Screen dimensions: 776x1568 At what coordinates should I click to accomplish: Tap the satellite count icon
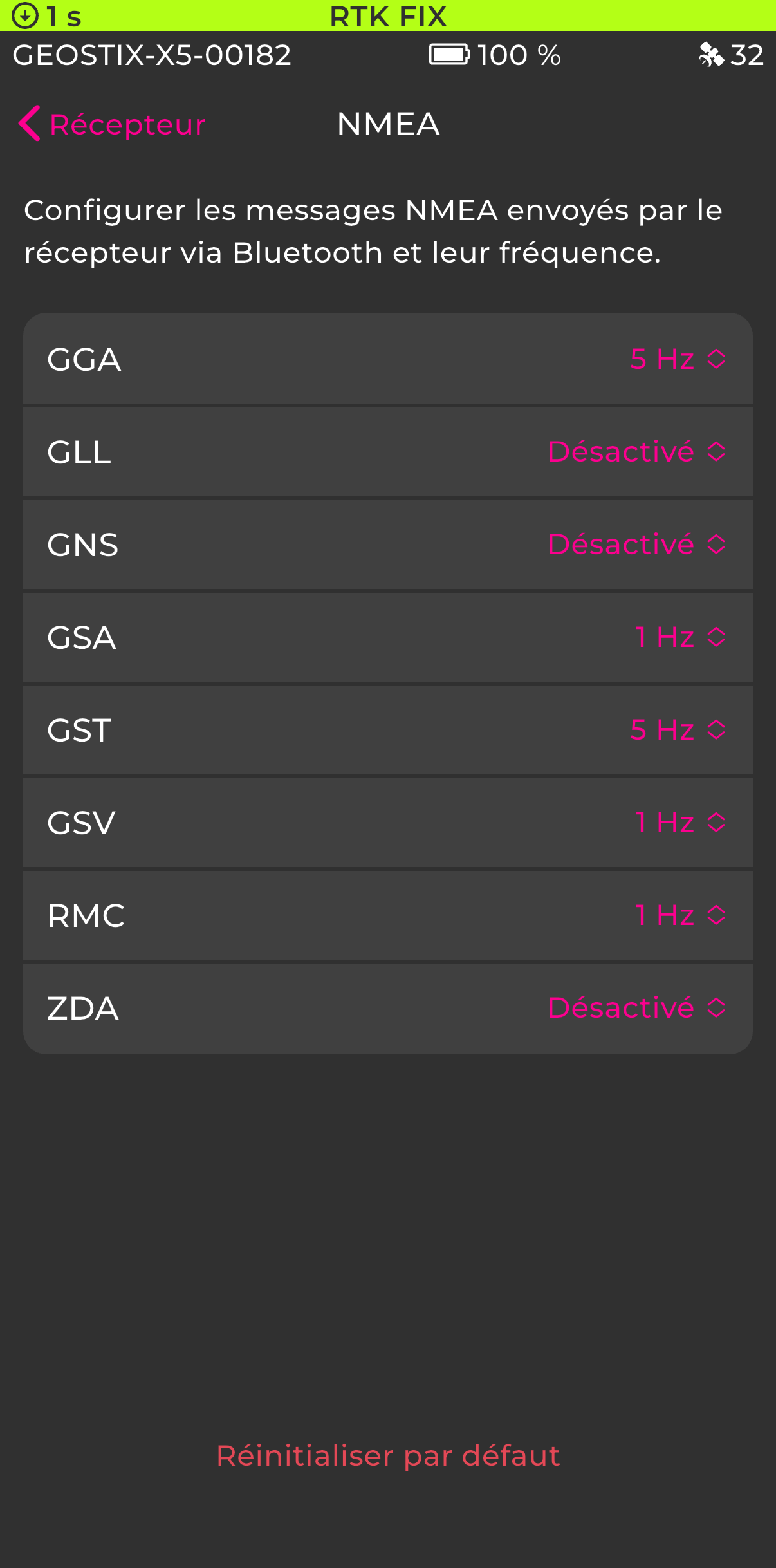[712, 55]
